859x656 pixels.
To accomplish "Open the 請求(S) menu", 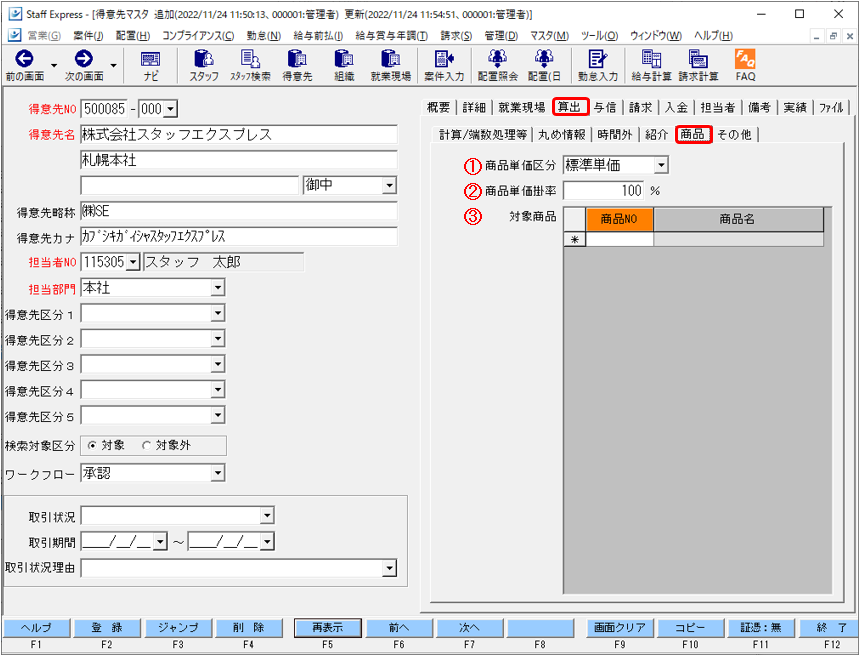I will 456,36.
